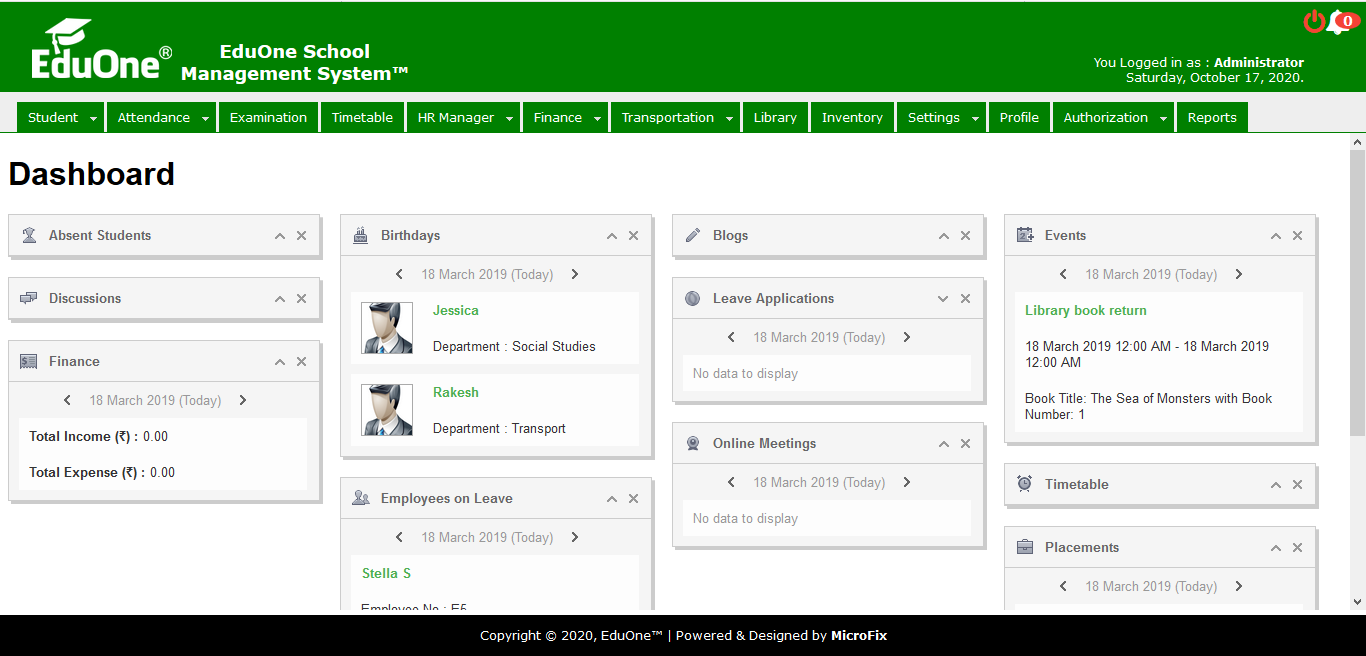Go to the Reports menu

coord(1212,118)
